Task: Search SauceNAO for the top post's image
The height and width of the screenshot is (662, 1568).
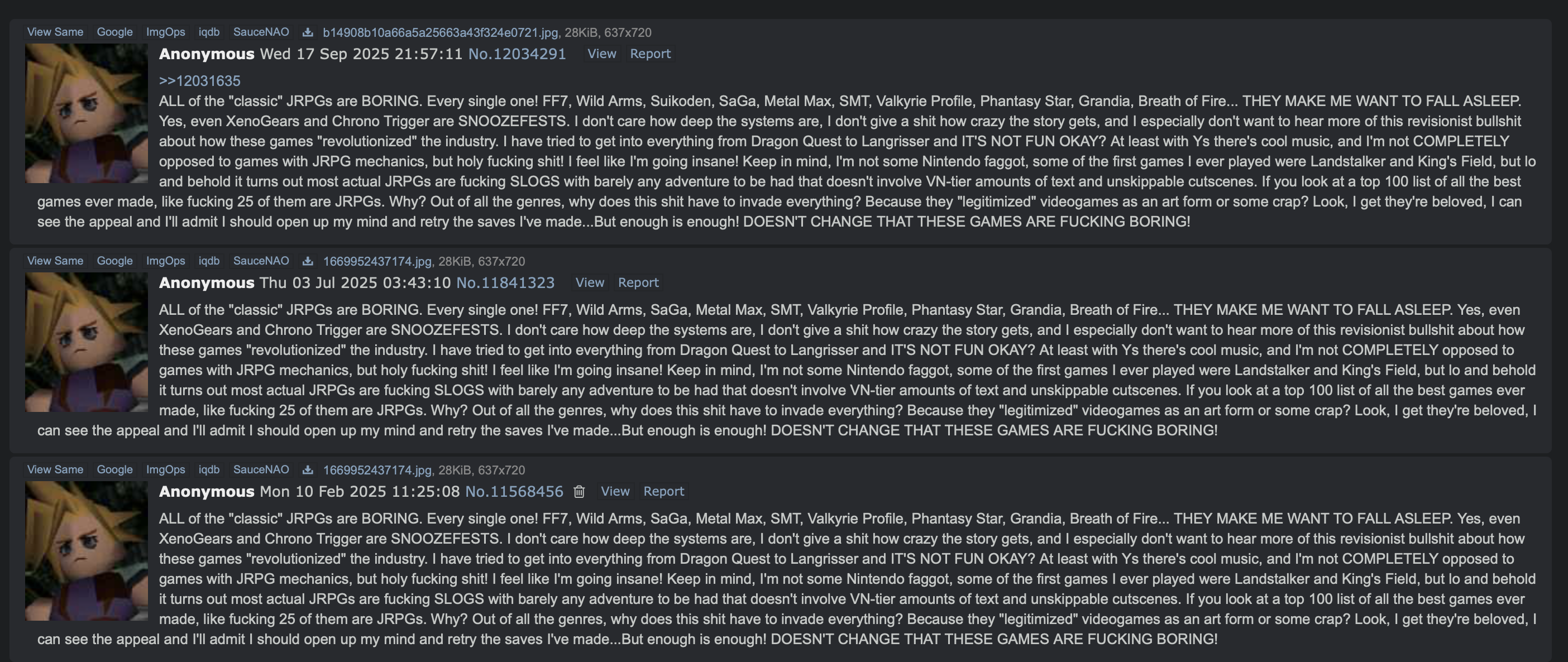Action: (261, 32)
